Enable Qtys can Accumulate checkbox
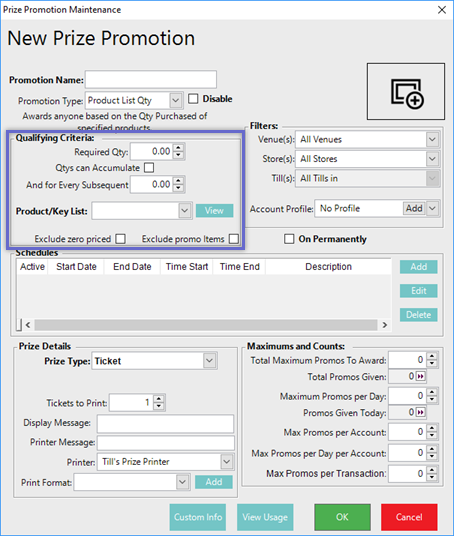454x536 pixels. click(x=149, y=168)
